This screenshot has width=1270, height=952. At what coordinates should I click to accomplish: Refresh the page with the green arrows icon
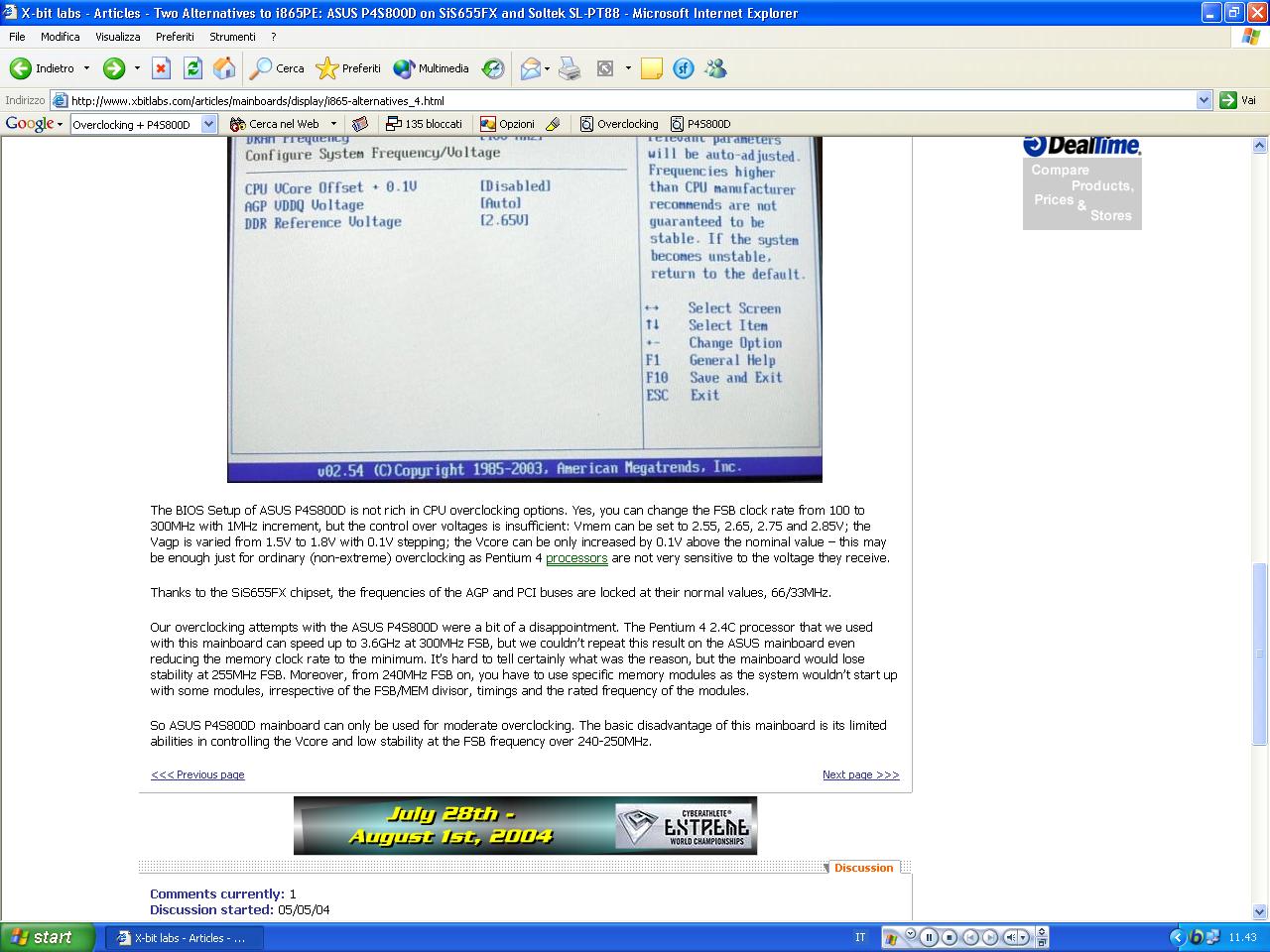pyautogui.click(x=192, y=68)
